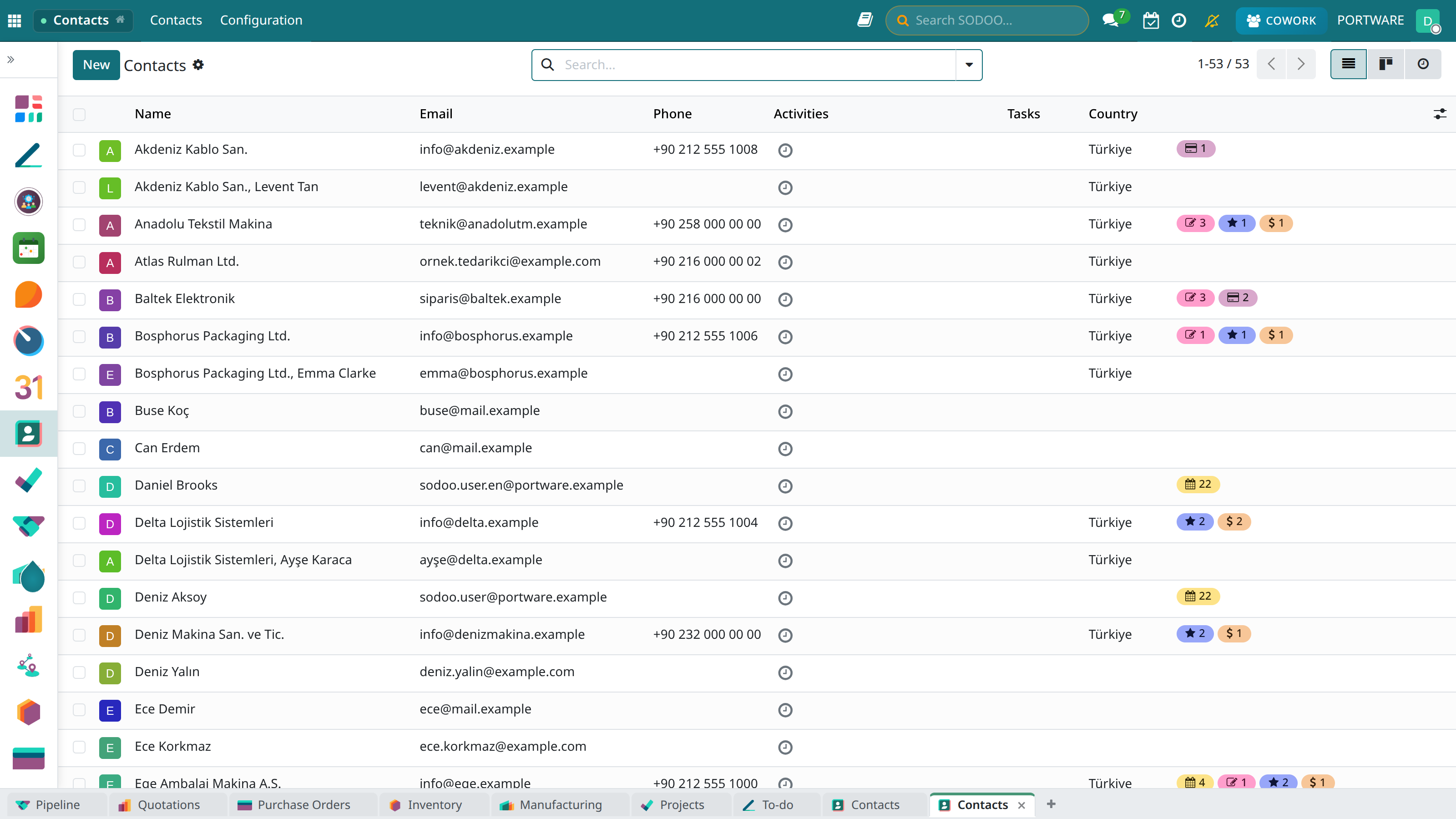Go to previous page of contacts
This screenshot has width=1456, height=819.
1271,64
